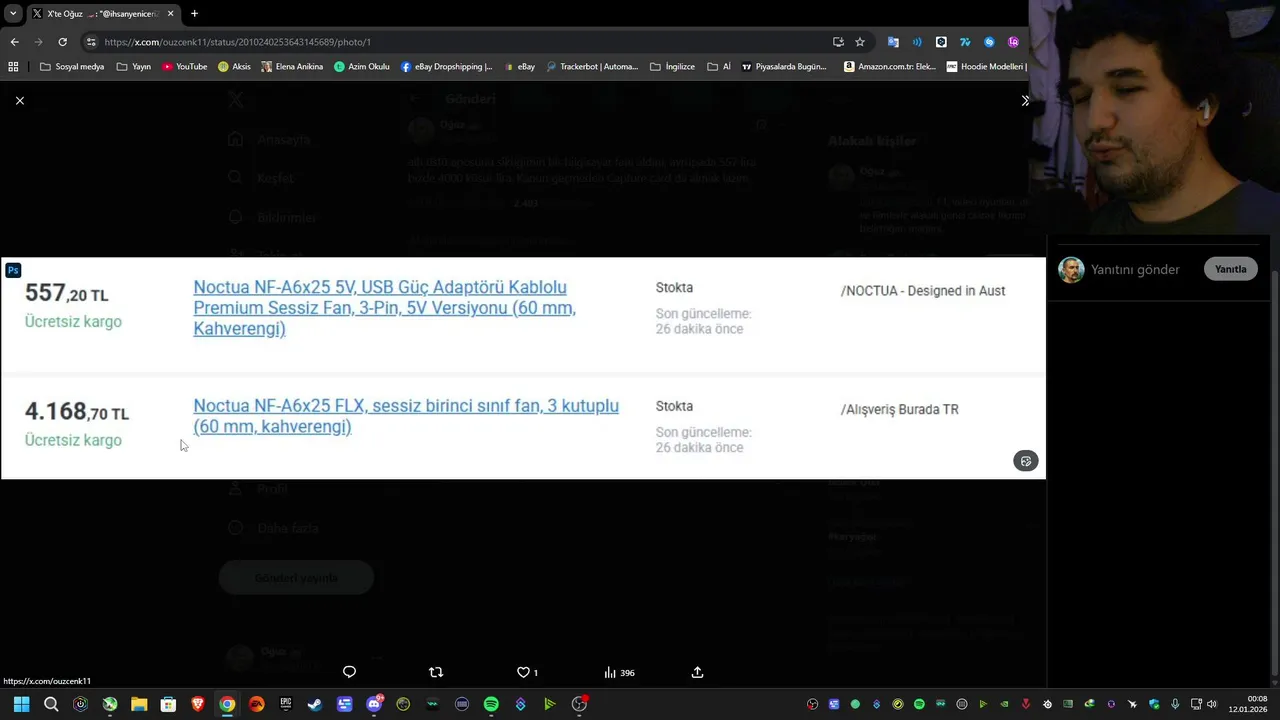Open Discord from taskbar

pos(375,704)
